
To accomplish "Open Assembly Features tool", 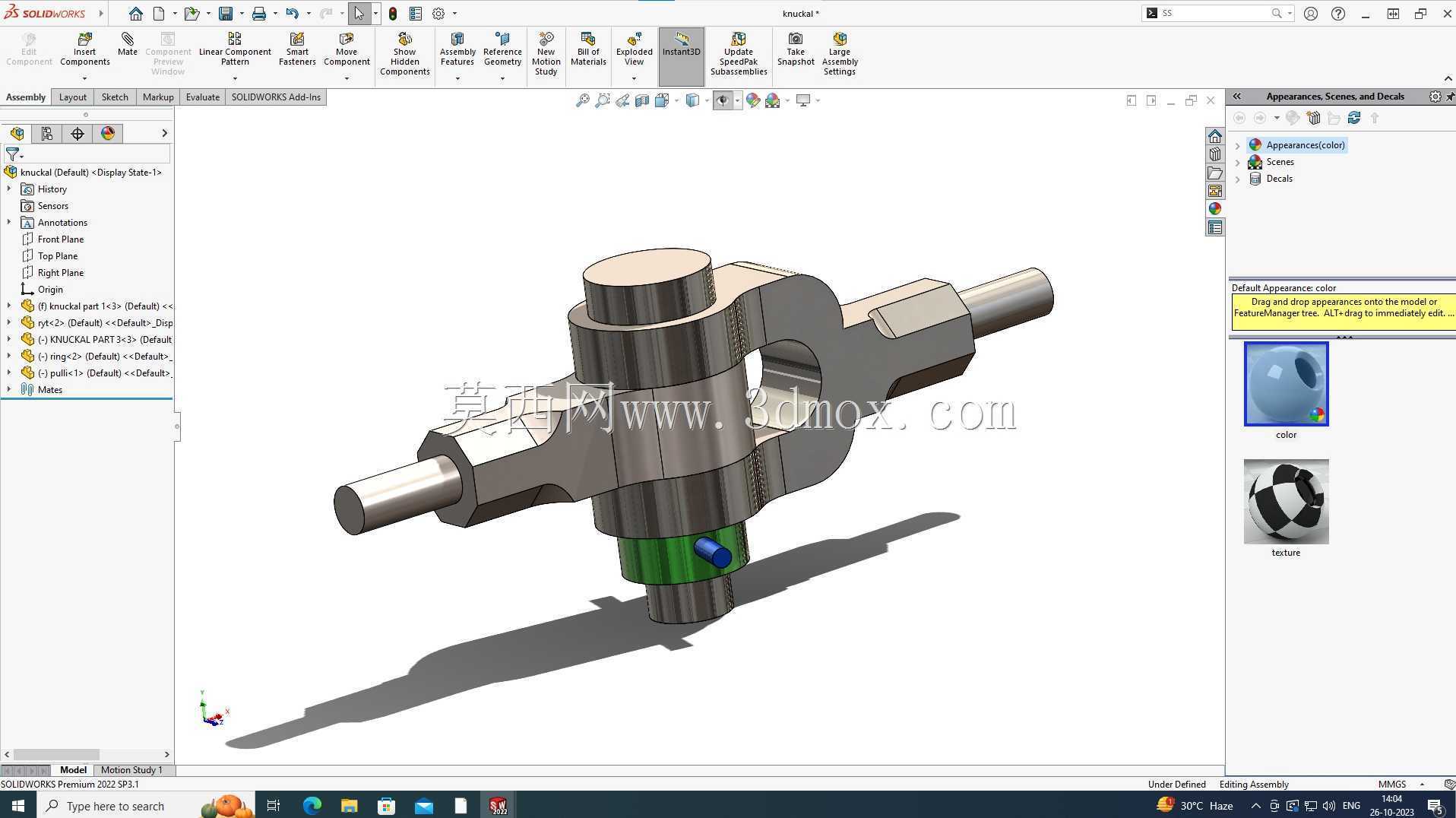I will [457, 49].
